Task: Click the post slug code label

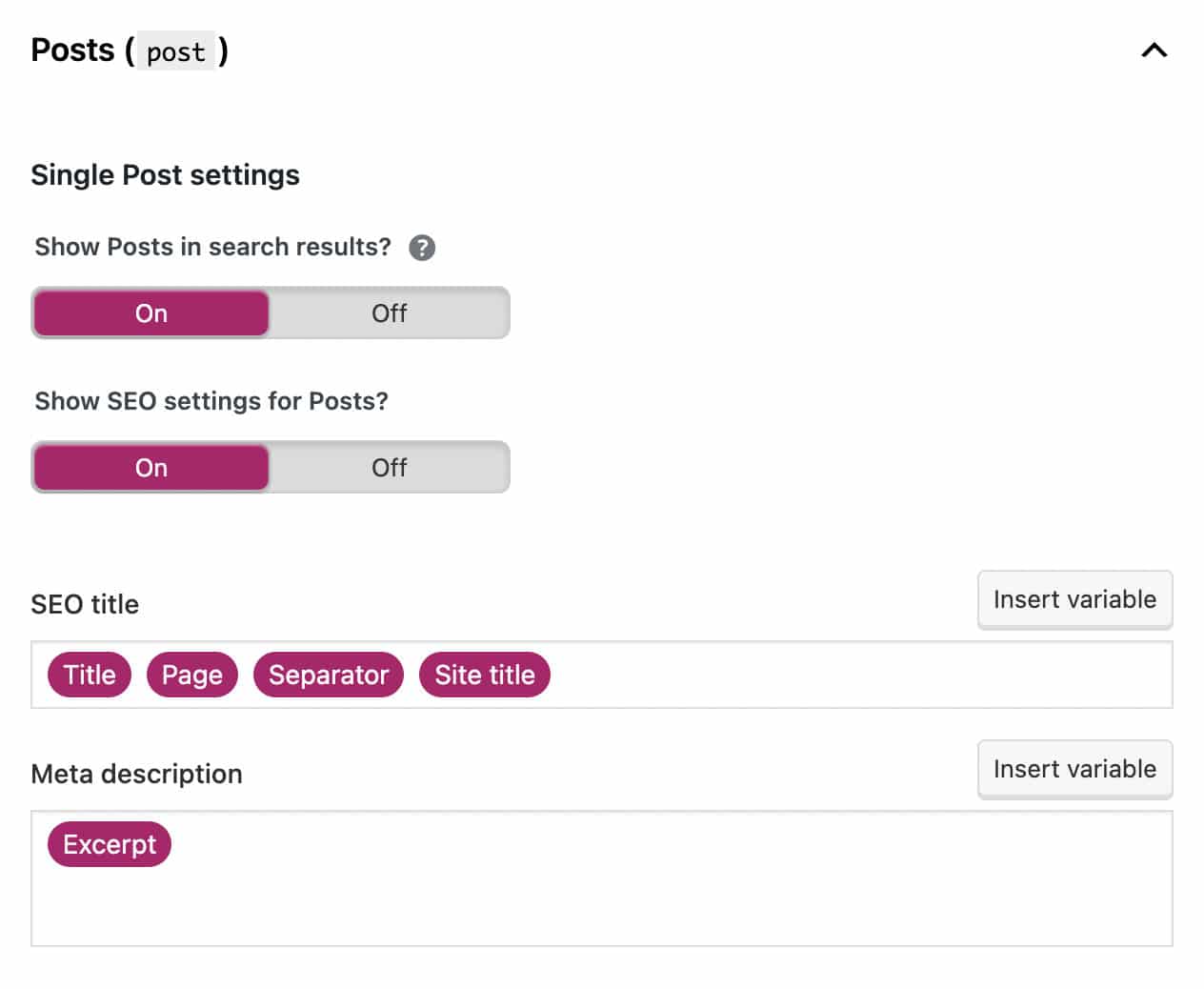Action: [x=176, y=51]
